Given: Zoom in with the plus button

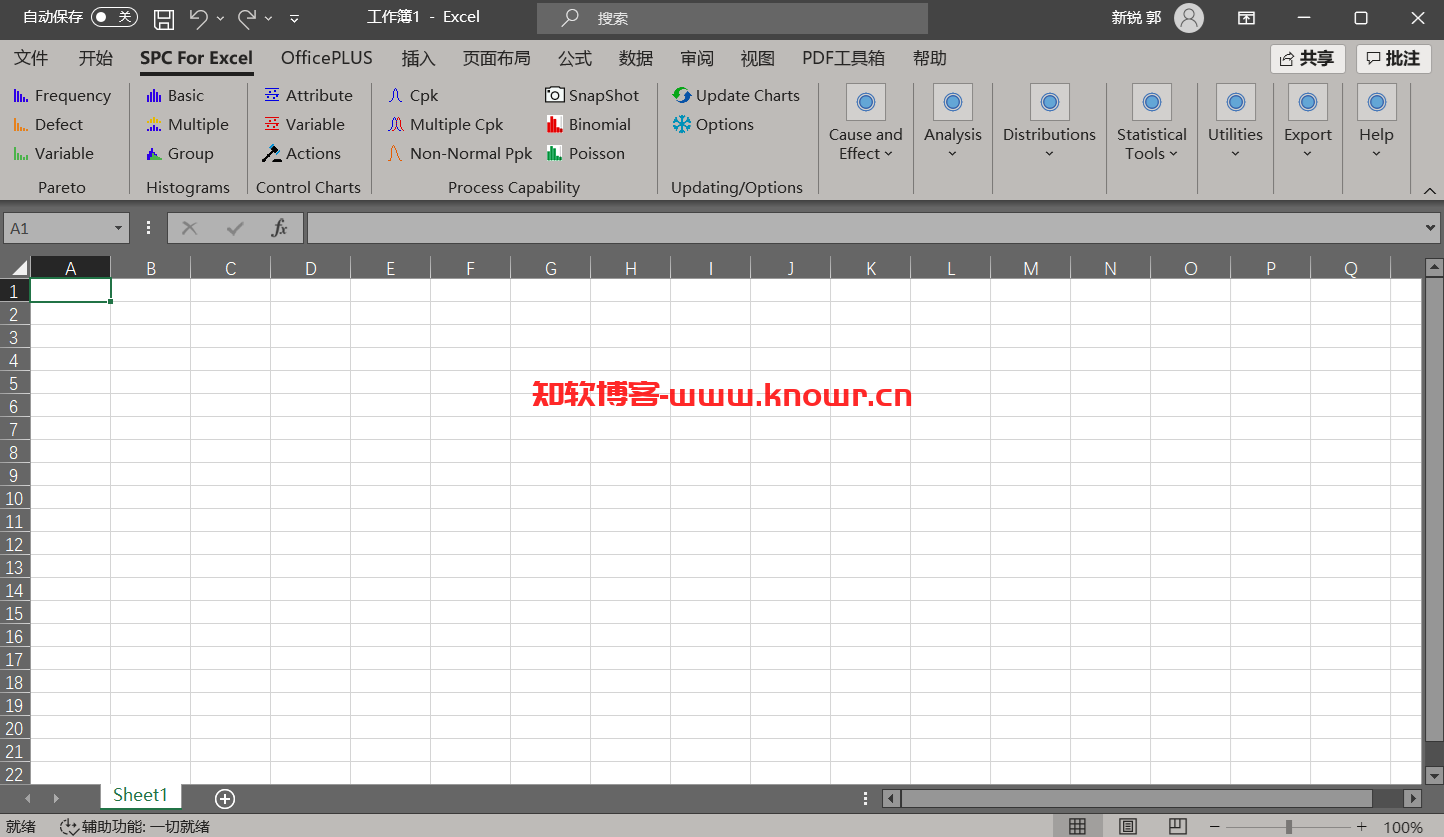Looking at the screenshot, I should coord(1361,826).
